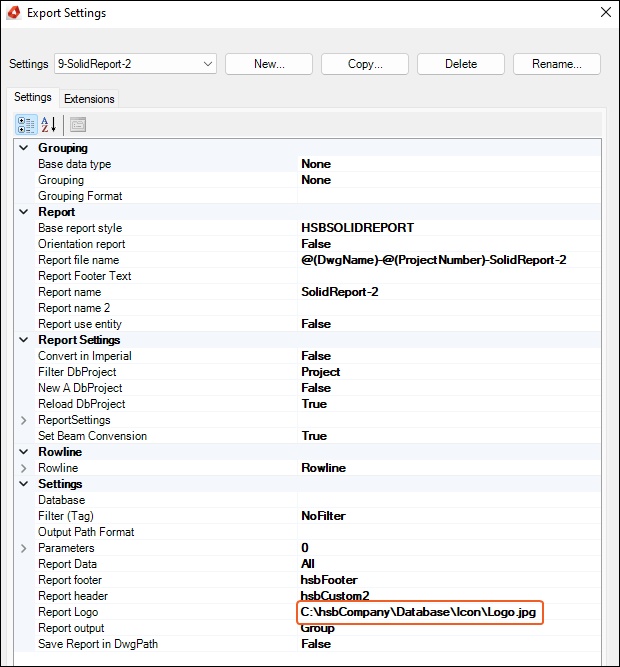Collapse the Settings category

(x=24, y=484)
